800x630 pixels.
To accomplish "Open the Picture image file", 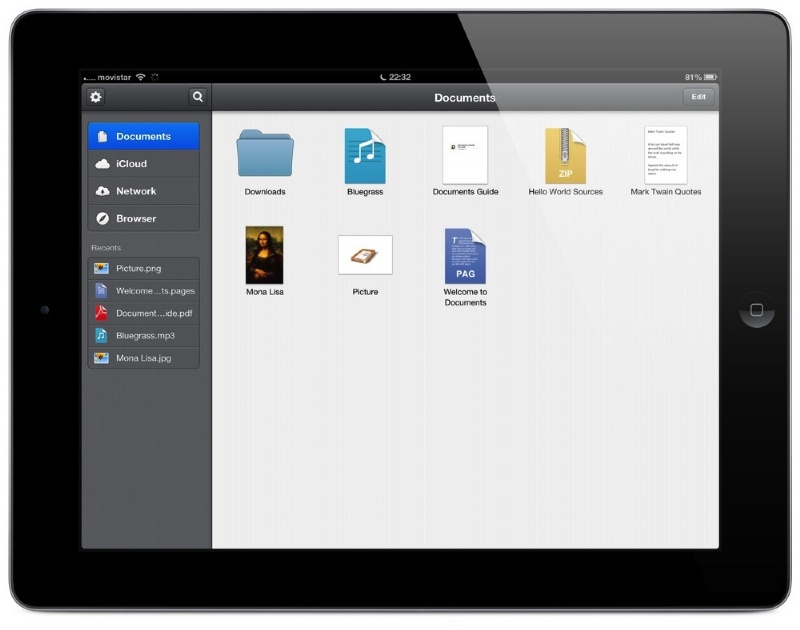I will pyautogui.click(x=365, y=255).
